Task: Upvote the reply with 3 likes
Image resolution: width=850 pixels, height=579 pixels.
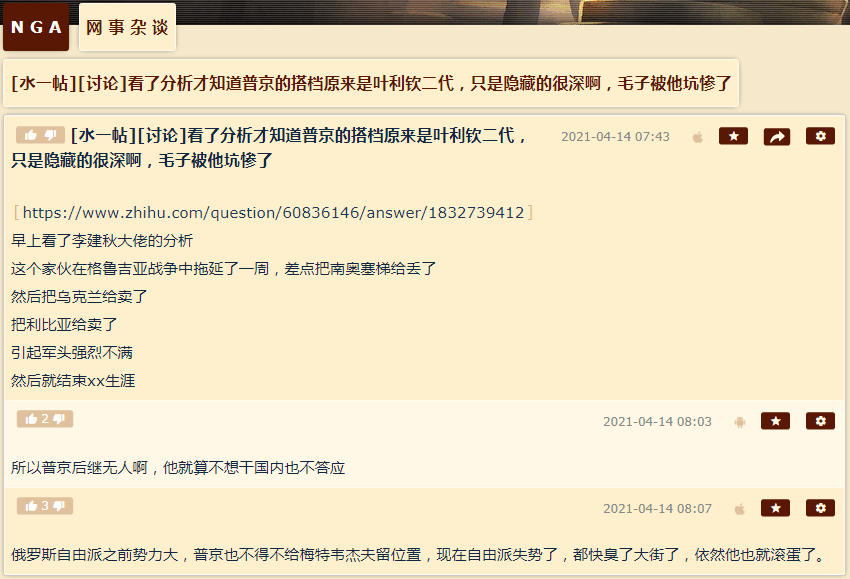Action: point(31,506)
